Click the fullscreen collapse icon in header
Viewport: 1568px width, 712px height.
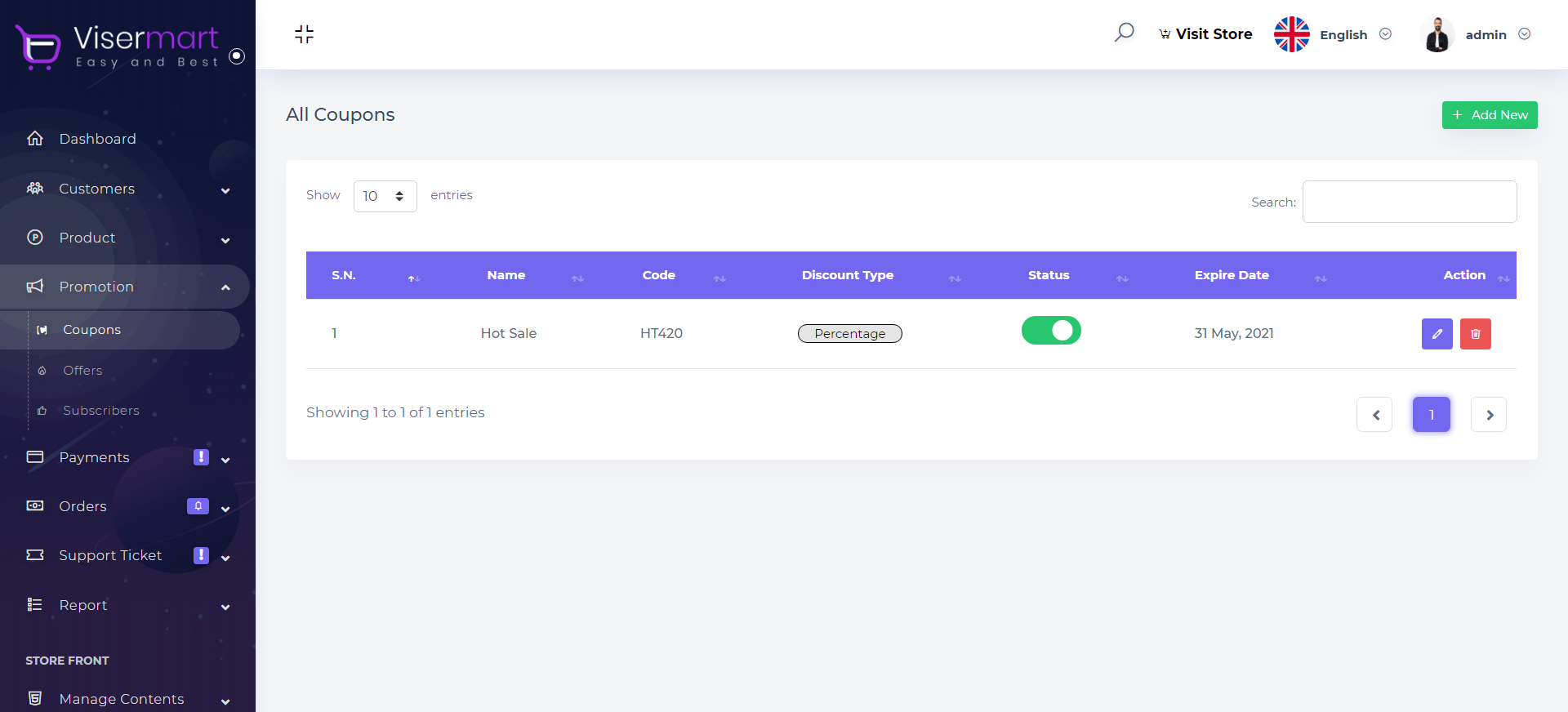pyautogui.click(x=304, y=34)
